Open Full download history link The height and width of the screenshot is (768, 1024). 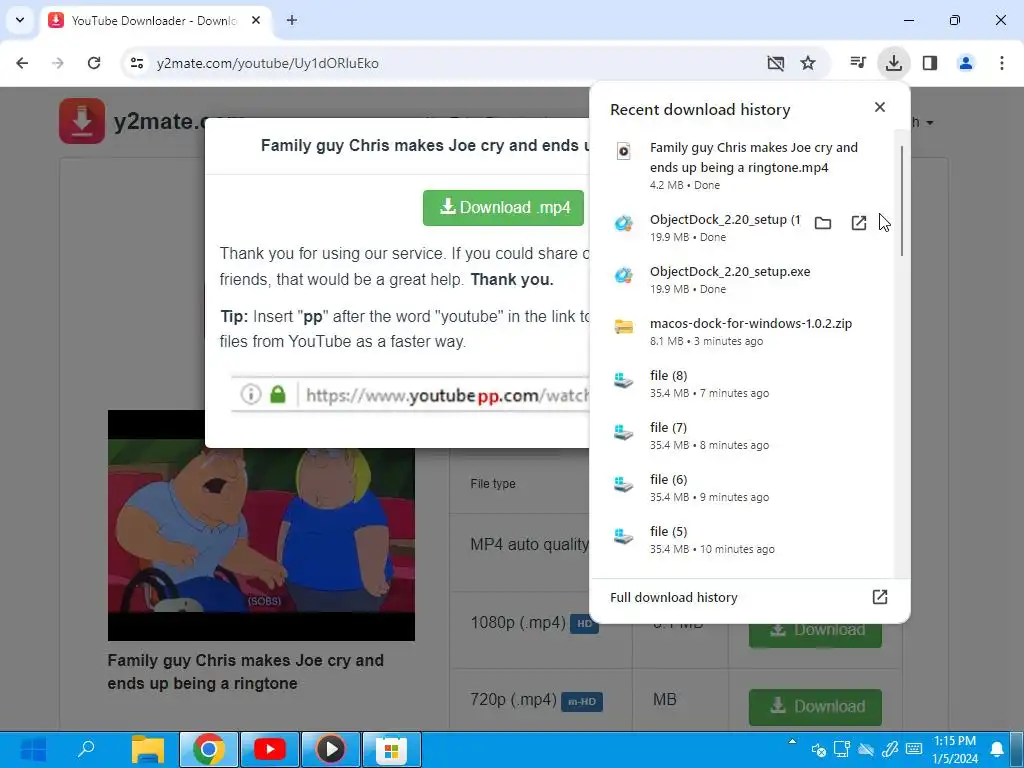(673, 597)
